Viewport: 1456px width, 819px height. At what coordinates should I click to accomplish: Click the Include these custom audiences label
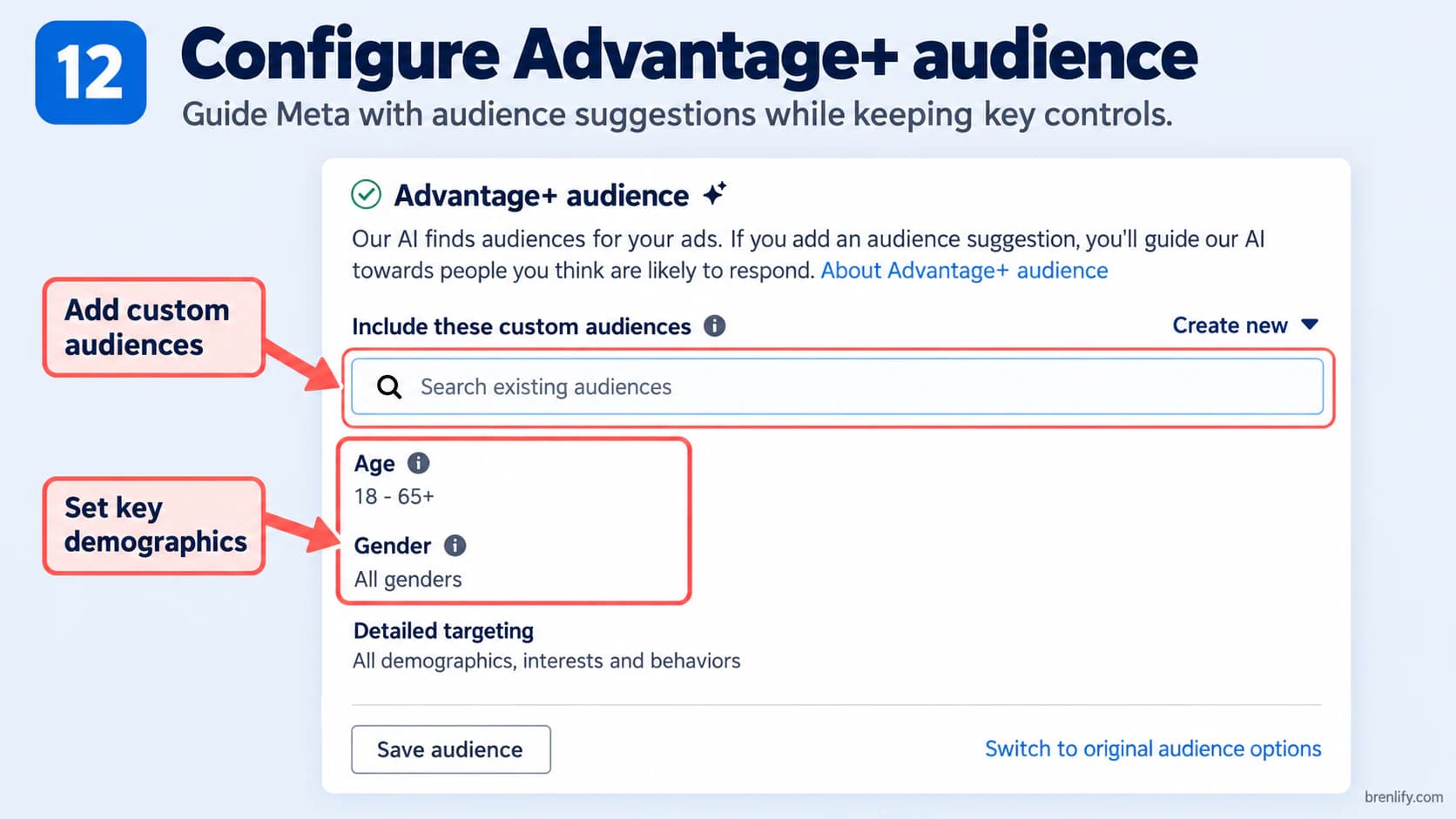click(x=521, y=326)
